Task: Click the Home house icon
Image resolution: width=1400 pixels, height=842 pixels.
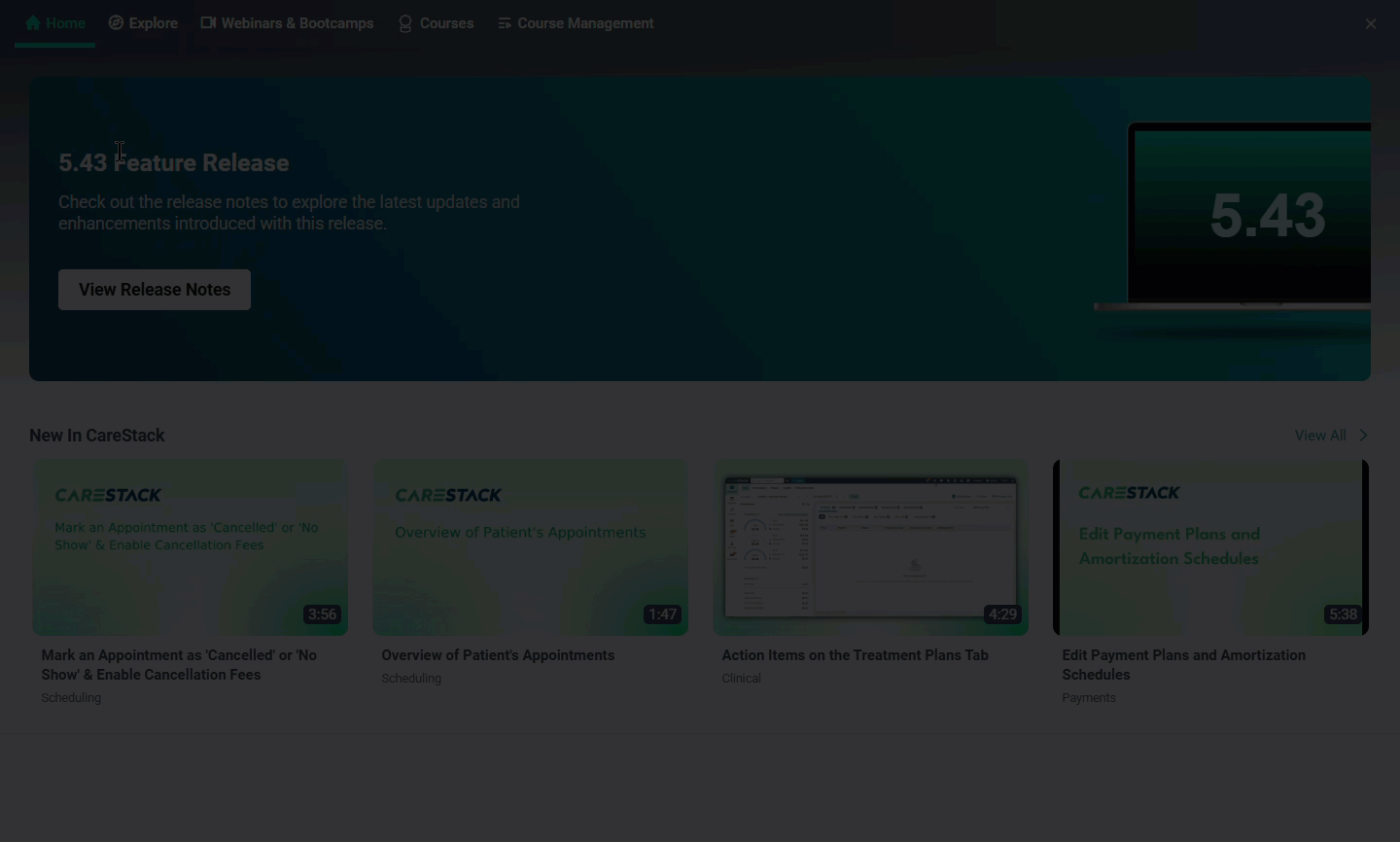Action: (x=33, y=22)
